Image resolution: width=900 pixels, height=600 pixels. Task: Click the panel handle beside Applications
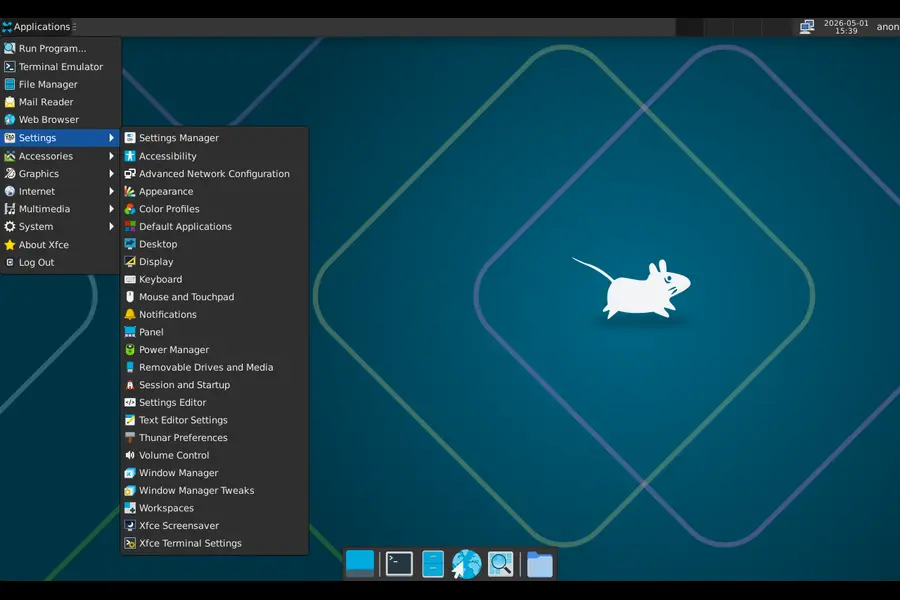click(x=74, y=26)
